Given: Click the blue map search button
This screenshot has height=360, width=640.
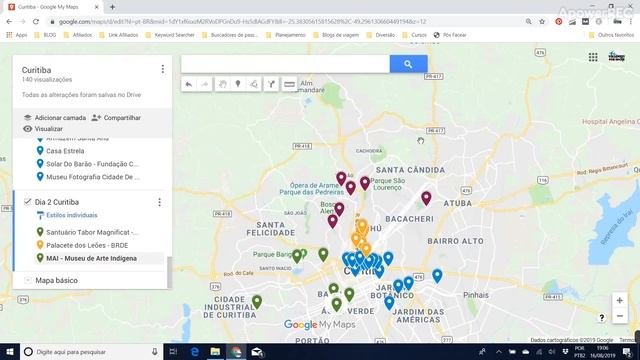Looking at the screenshot, I should [x=408, y=64].
